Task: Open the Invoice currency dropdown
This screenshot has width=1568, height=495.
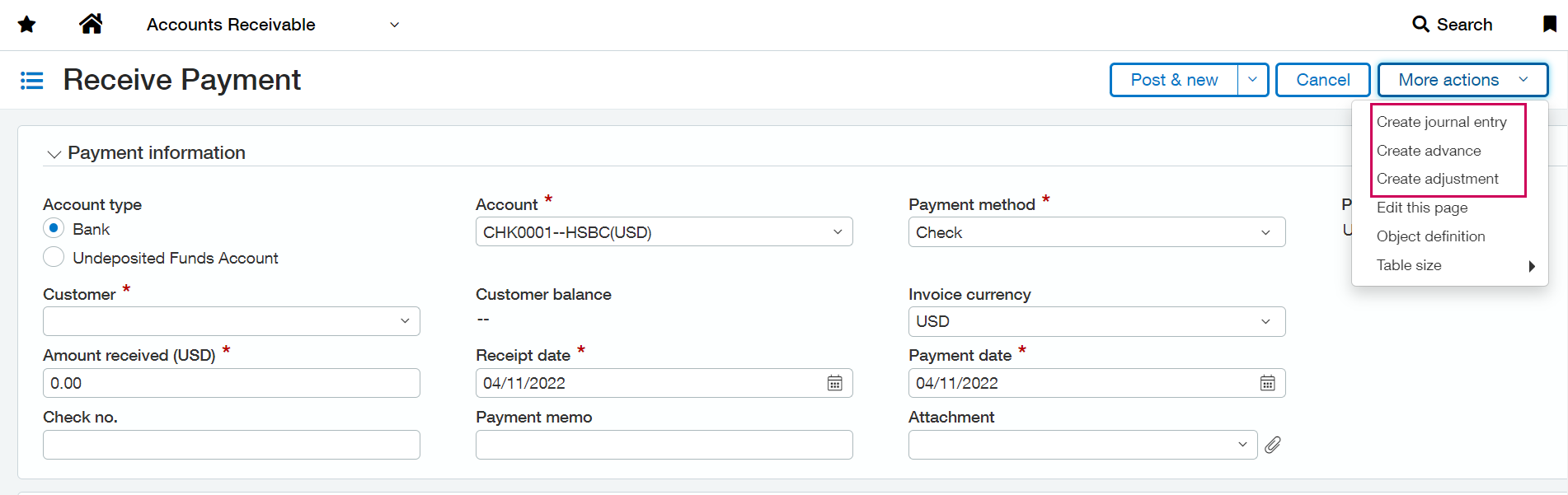Action: pyautogui.click(x=1096, y=321)
